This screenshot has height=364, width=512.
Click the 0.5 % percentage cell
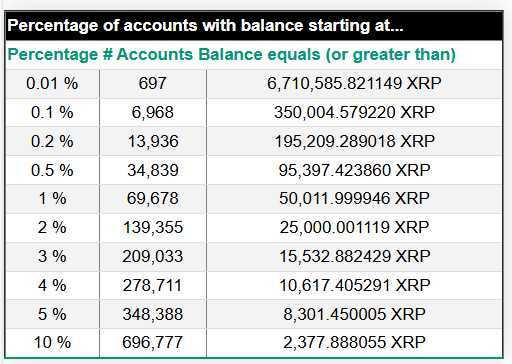pos(52,170)
